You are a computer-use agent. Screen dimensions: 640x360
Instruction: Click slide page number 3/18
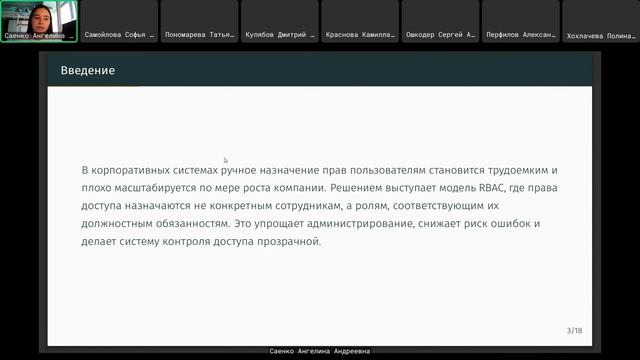pyautogui.click(x=574, y=330)
